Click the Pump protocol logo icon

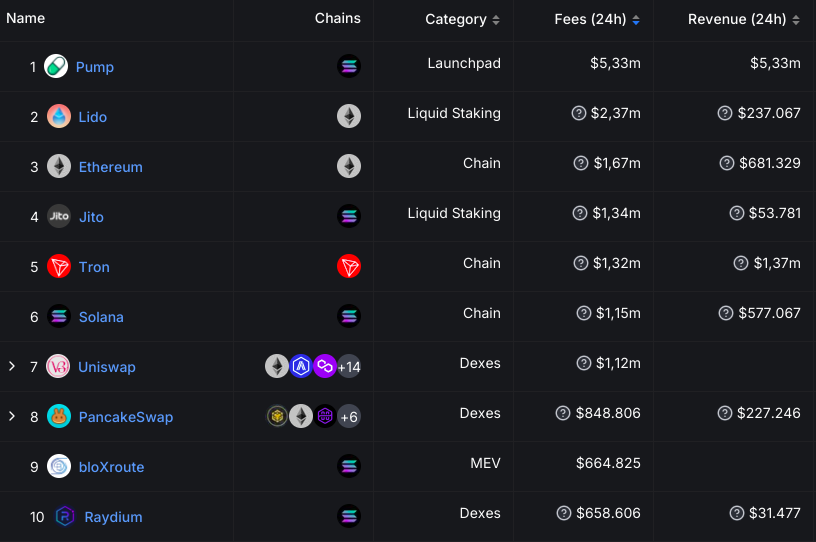coord(57,67)
